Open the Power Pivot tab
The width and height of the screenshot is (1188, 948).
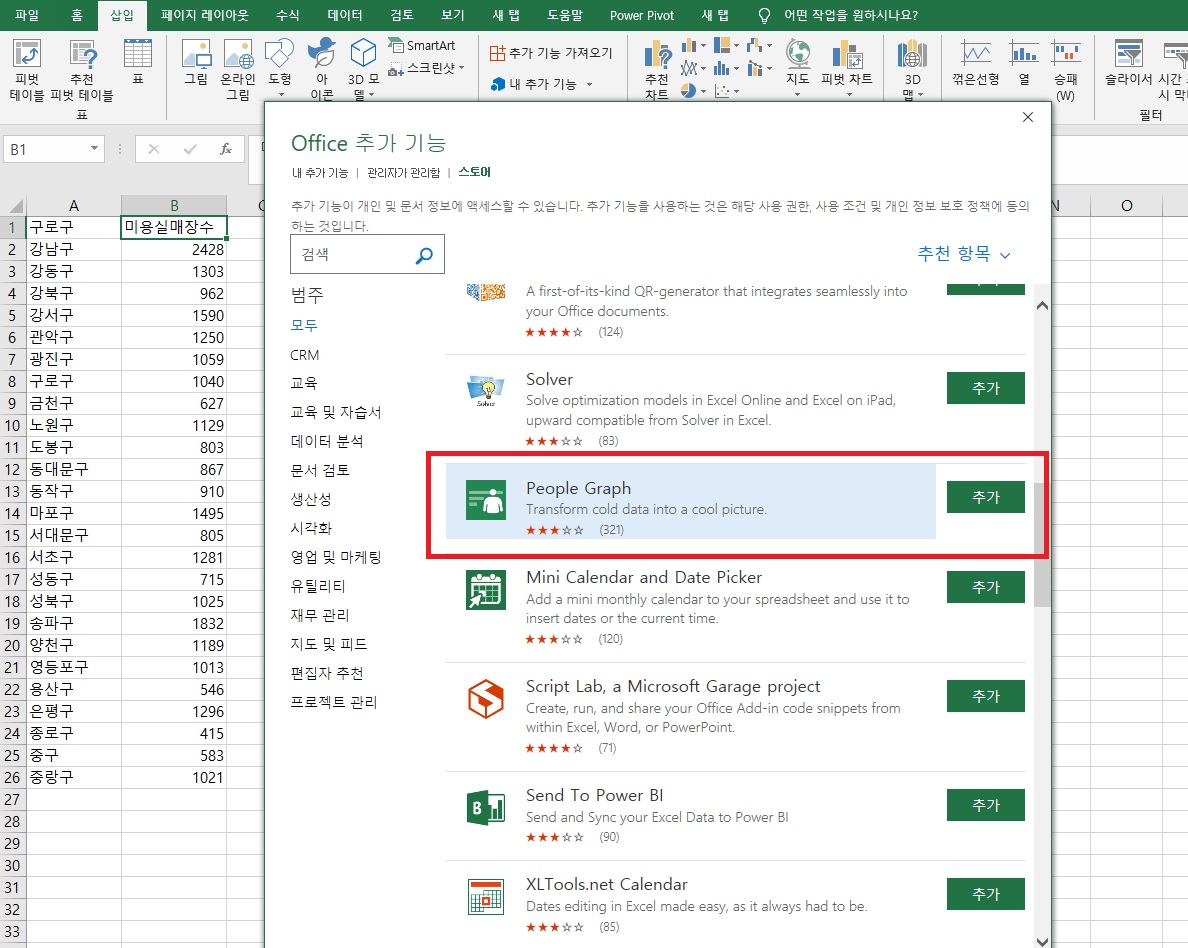[x=642, y=15]
